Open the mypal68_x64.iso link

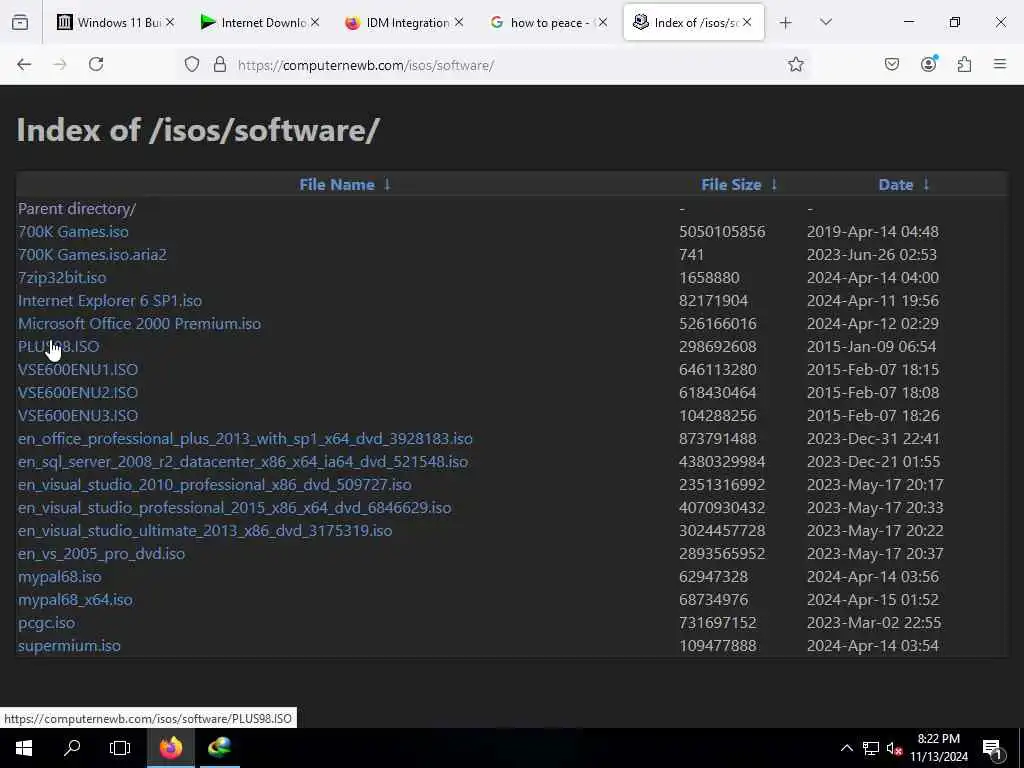[x=75, y=600]
